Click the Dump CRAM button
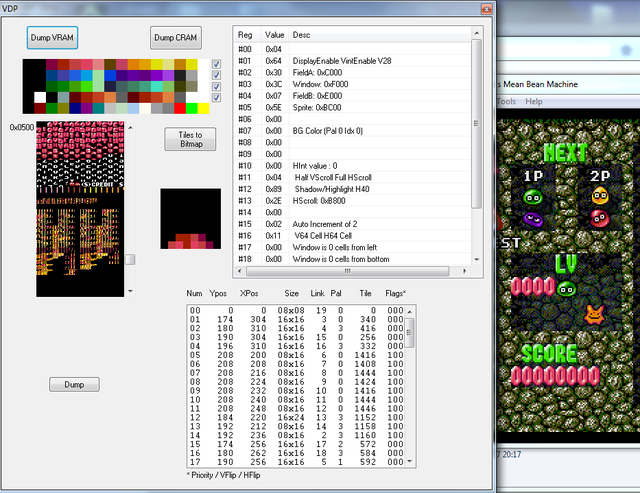This screenshot has height=493, width=640. [176, 38]
